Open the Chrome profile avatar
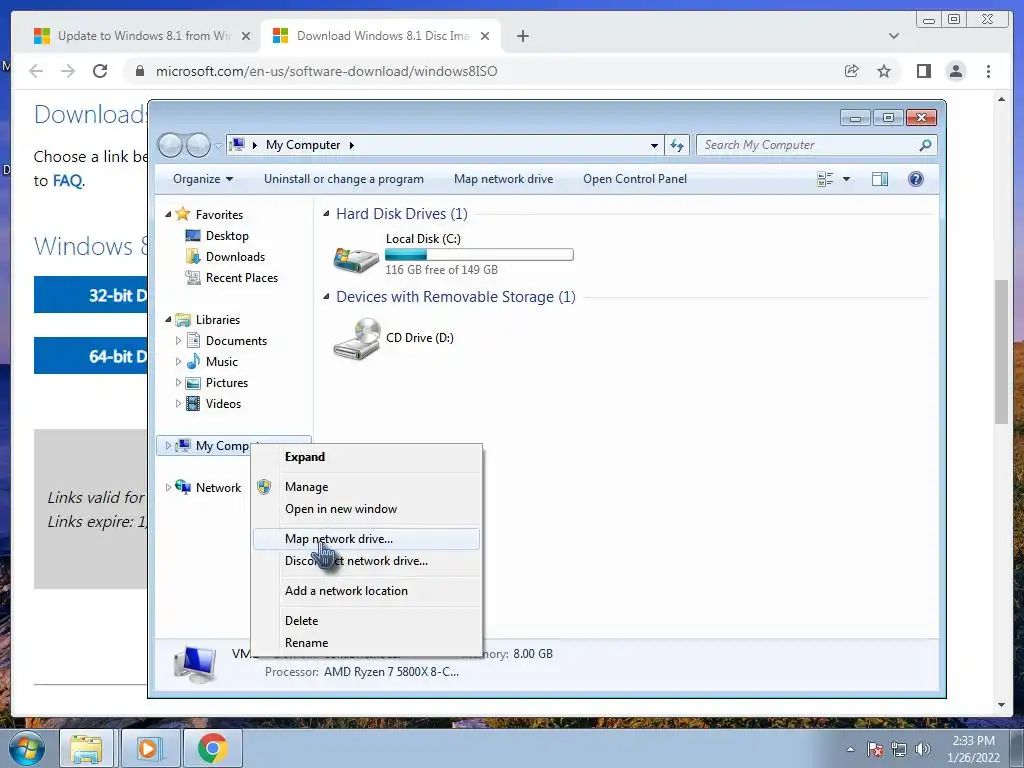 (955, 71)
